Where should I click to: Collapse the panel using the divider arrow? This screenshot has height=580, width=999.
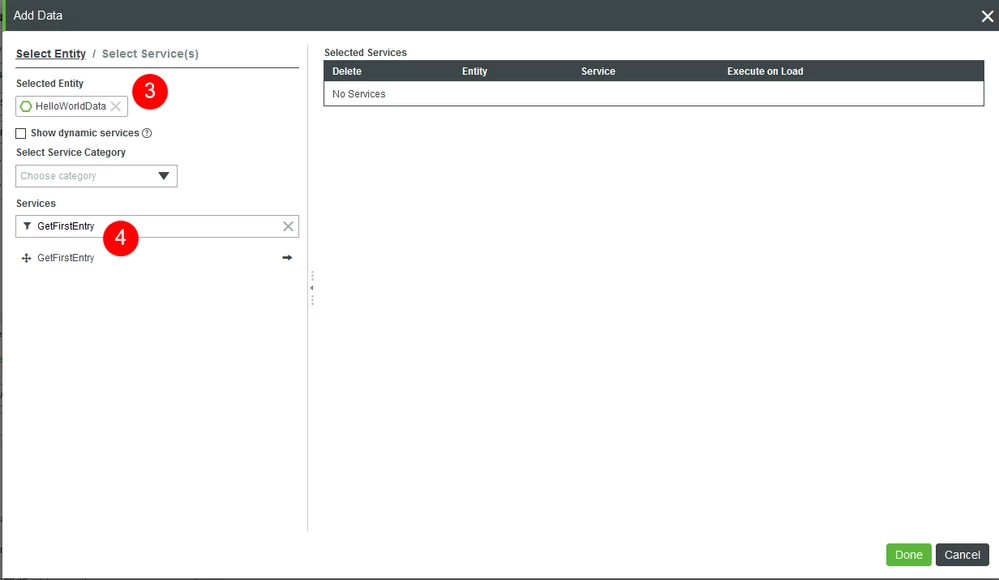tap(311, 288)
